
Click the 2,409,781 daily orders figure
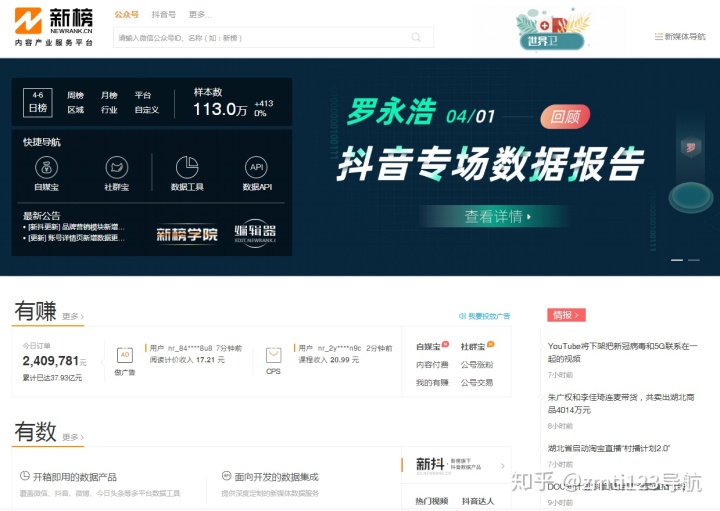(x=51, y=361)
